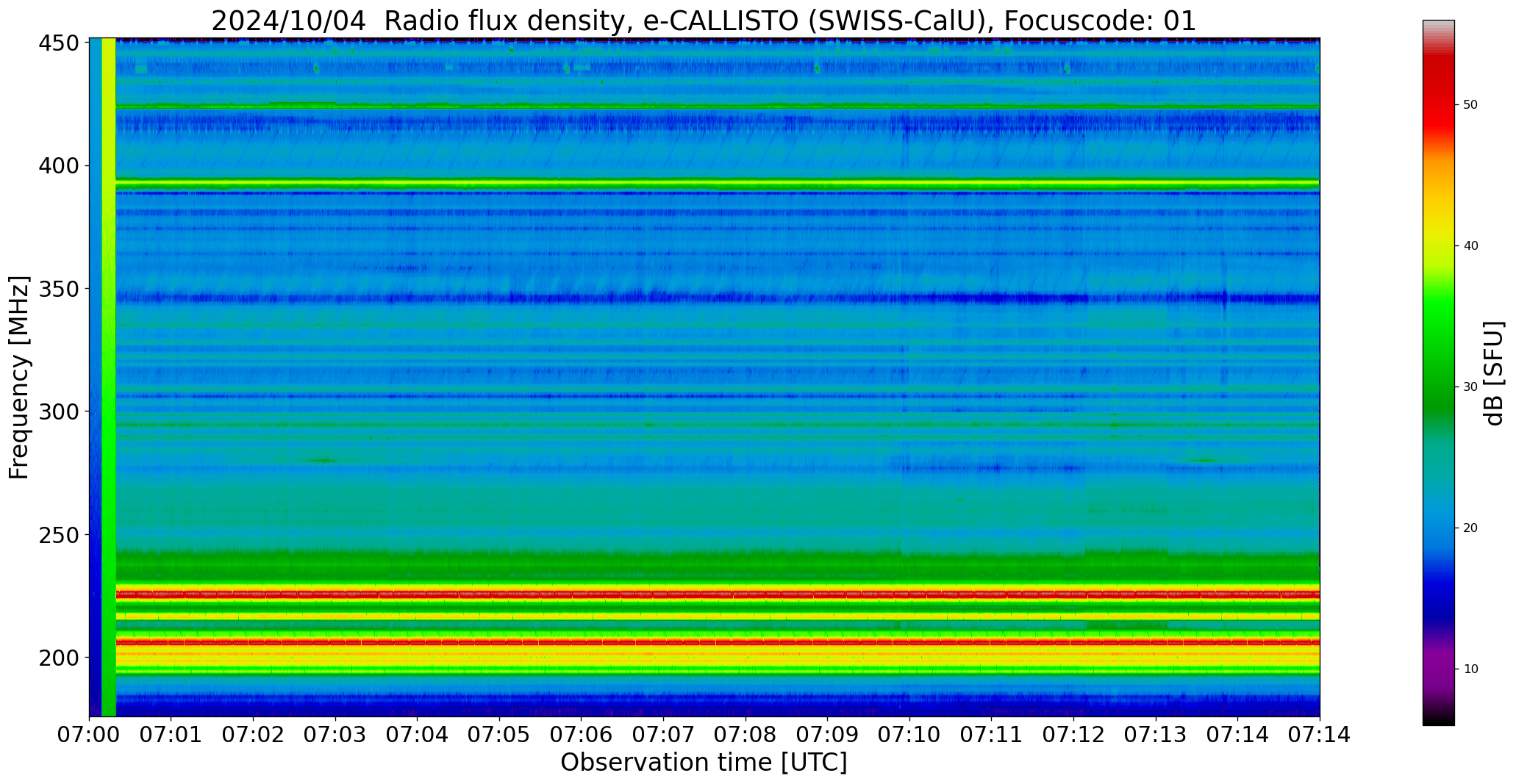This screenshot has height=784, width=1516.
Task: Click the 450 frequency tick label
Action: [59, 43]
